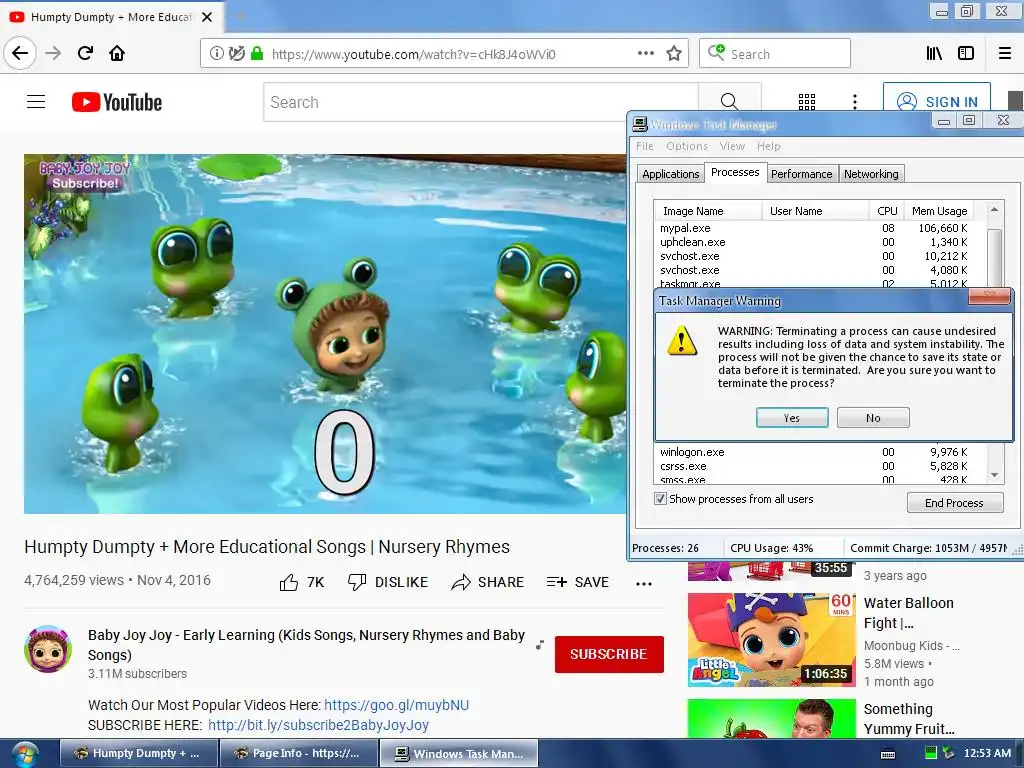This screenshot has height=768, width=1024.
Task: Sort processes by User Name column
Action: tap(815, 211)
